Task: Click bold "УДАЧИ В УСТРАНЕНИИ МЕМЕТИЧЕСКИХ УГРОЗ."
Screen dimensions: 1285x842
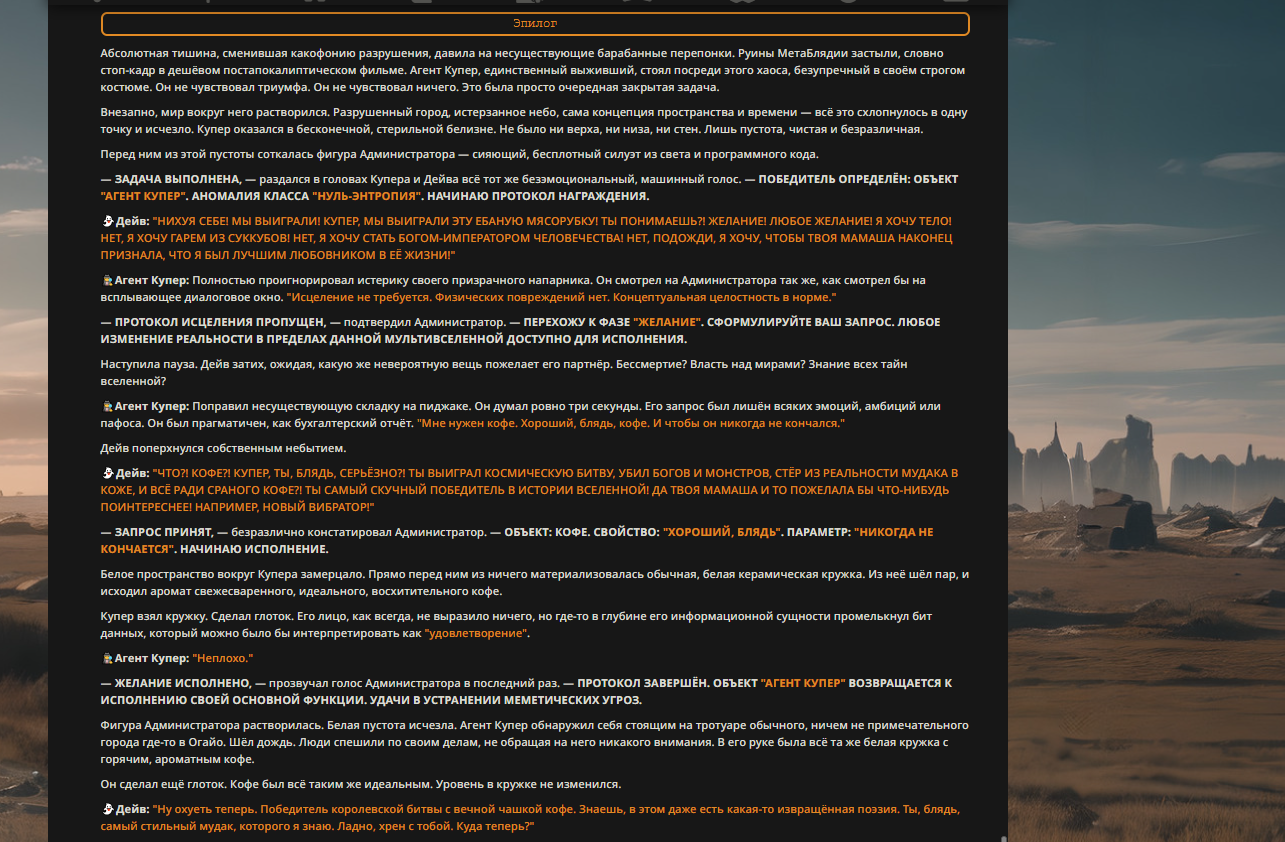Action: coord(505,700)
